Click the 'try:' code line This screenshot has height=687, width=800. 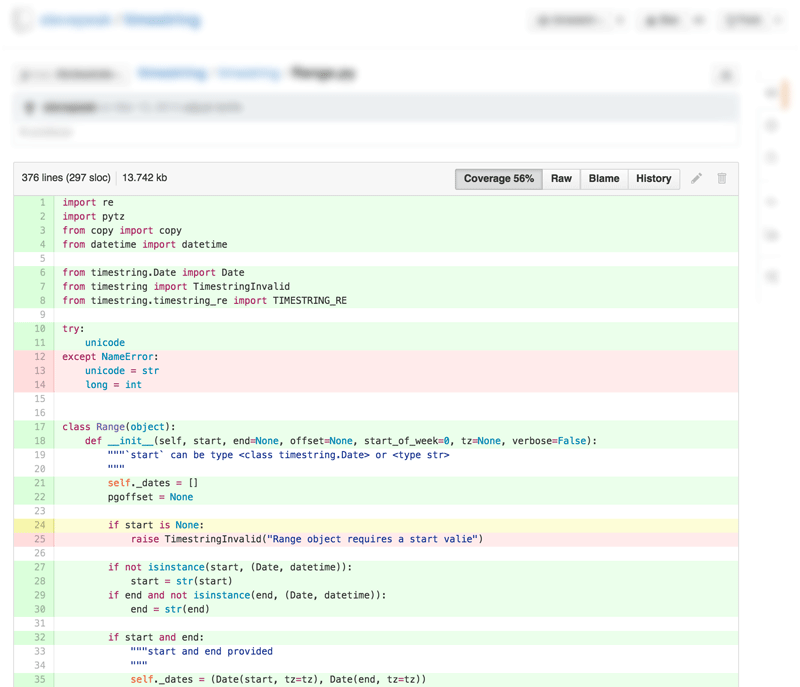[x=73, y=328]
